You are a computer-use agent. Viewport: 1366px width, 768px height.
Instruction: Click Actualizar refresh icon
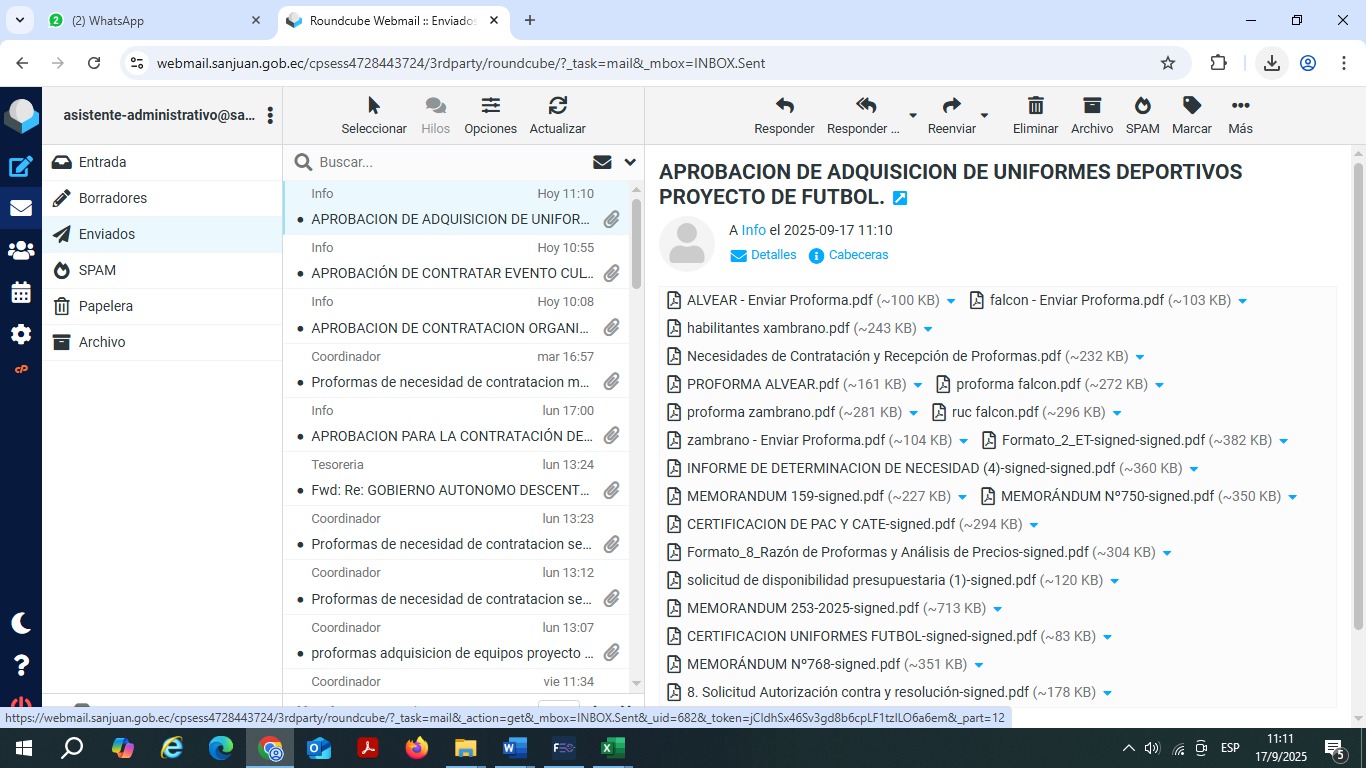tap(557, 107)
